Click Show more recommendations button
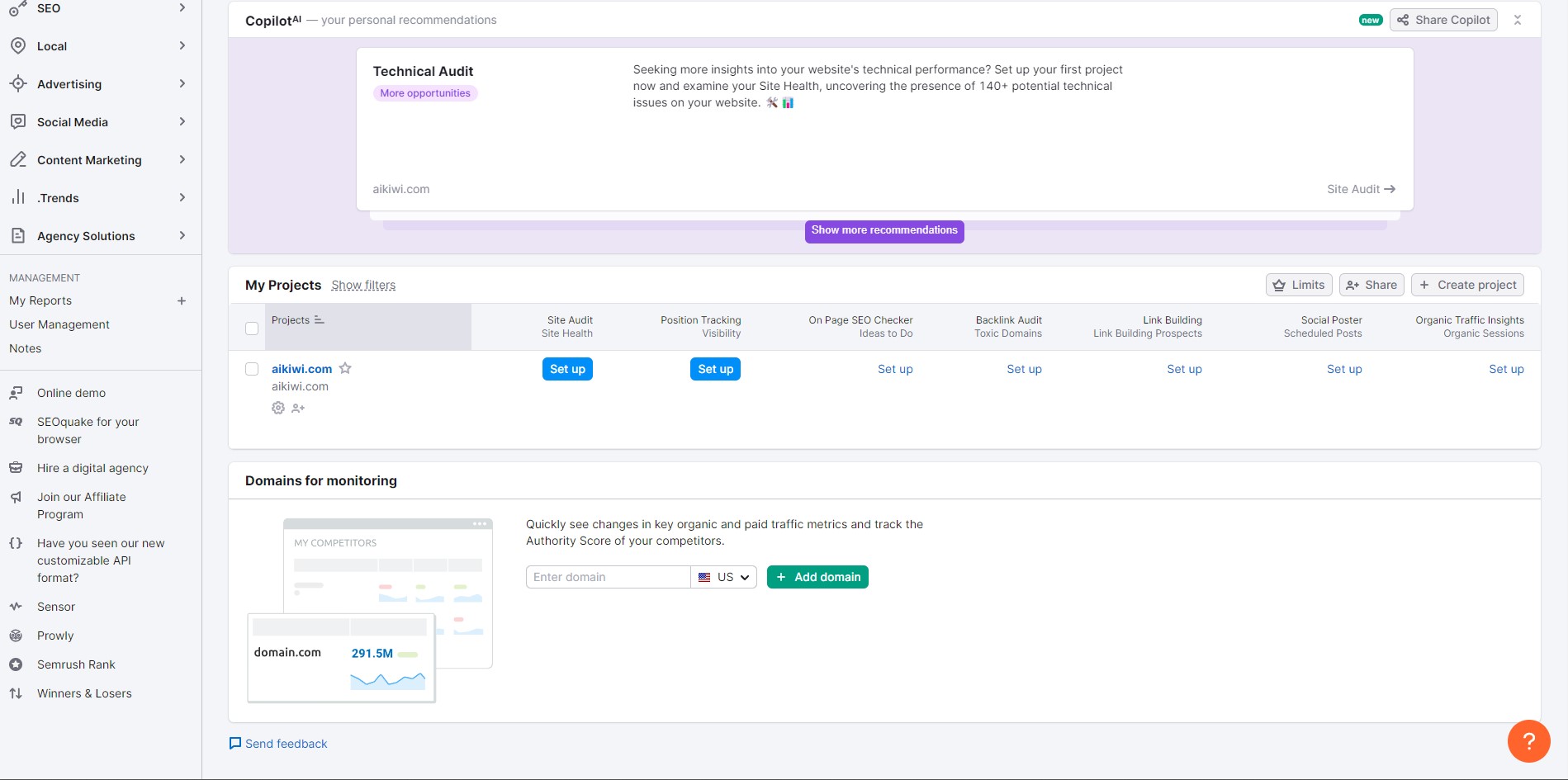This screenshot has height=780, width=1568. (x=884, y=231)
